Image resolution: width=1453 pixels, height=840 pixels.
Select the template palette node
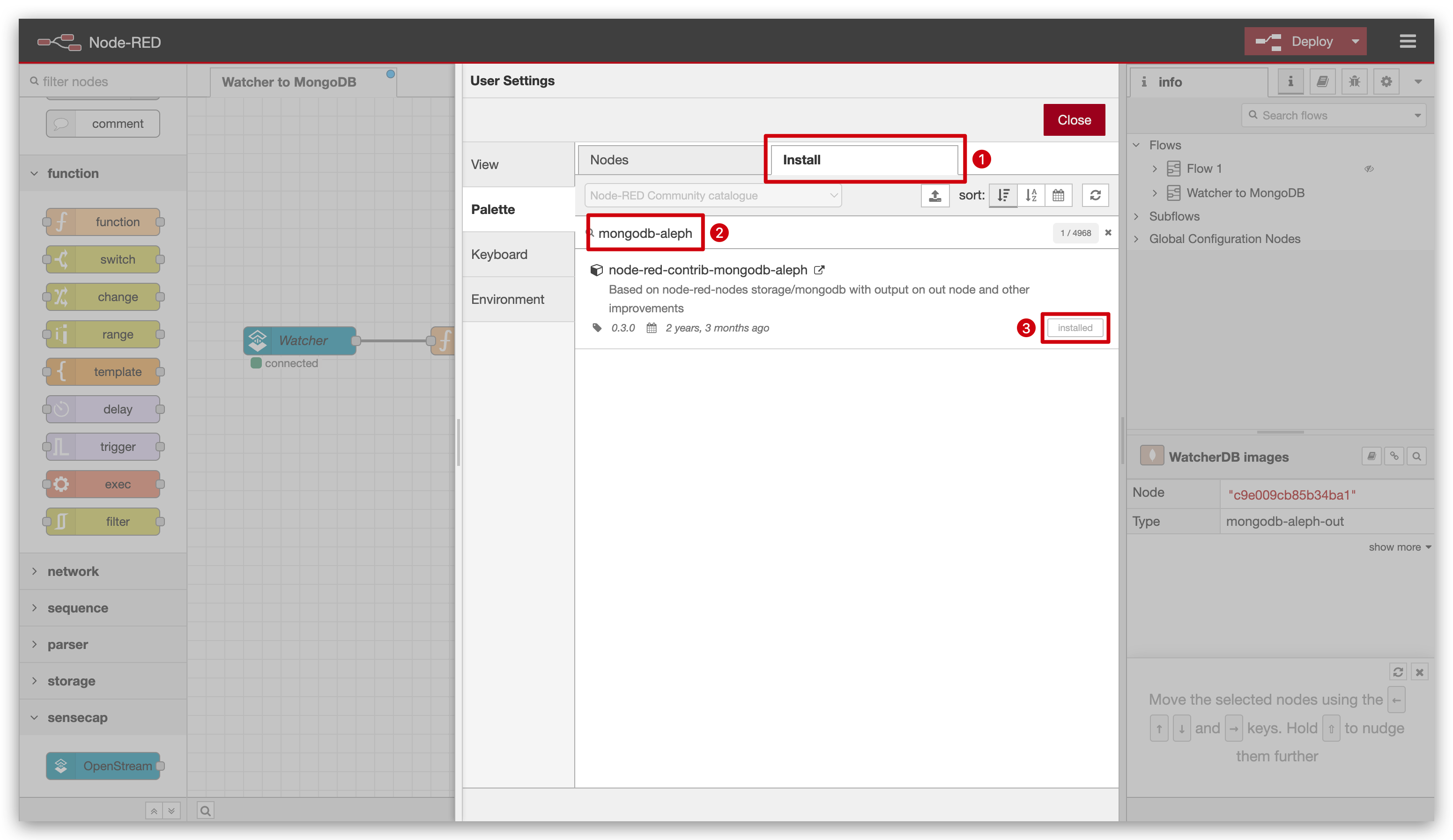point(104,372)
